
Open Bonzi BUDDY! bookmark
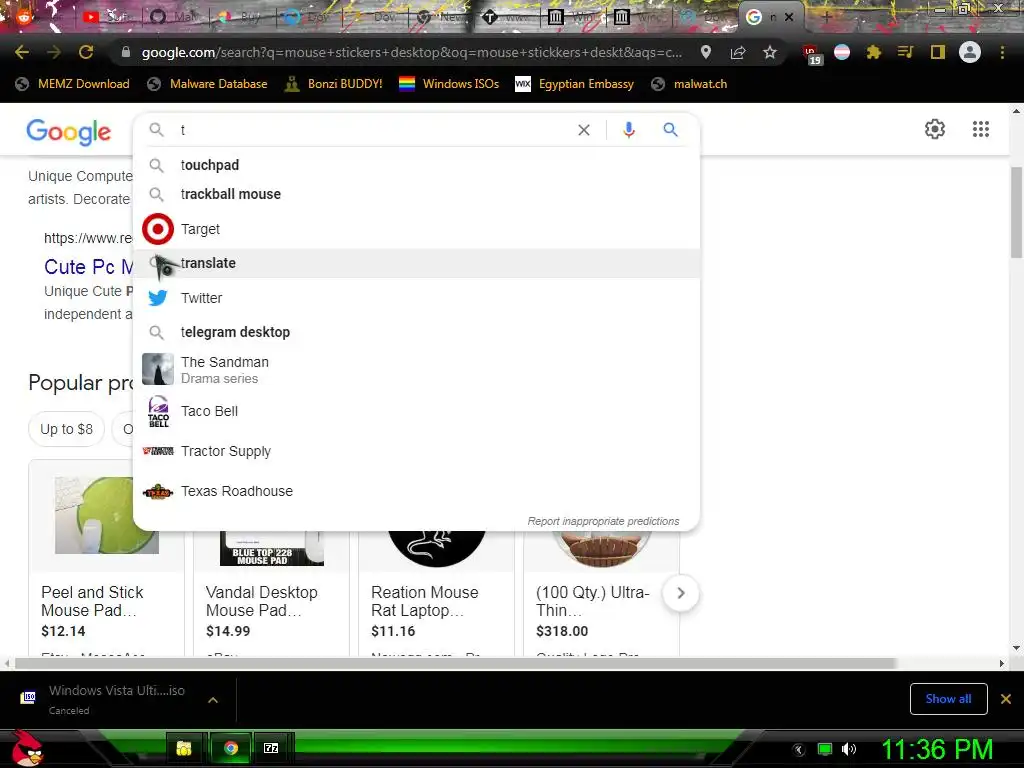pos(334,84)
